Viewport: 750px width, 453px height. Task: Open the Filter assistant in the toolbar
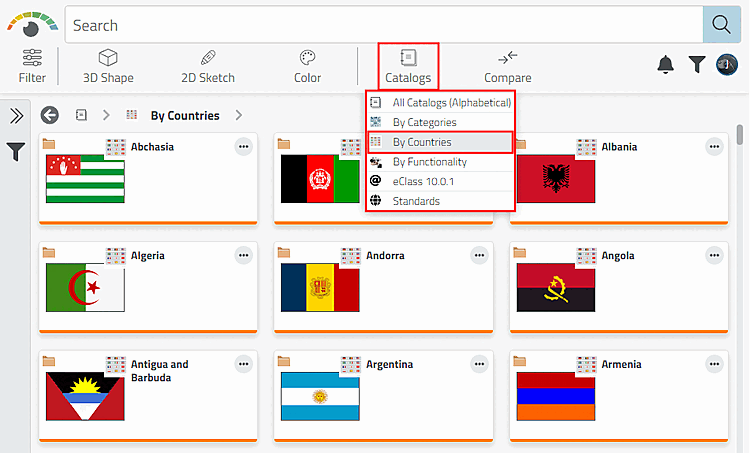pos(32,66)
